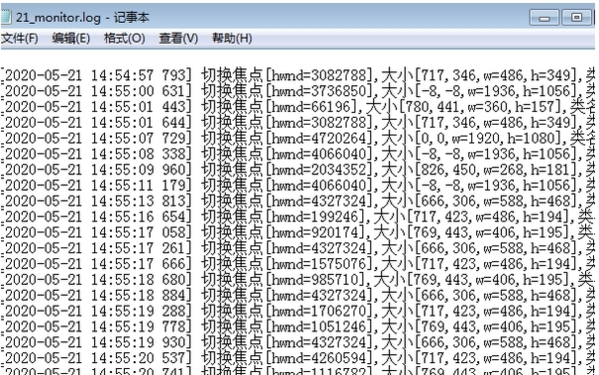Open the 格式(O) menu

click(x=125, y=39)
